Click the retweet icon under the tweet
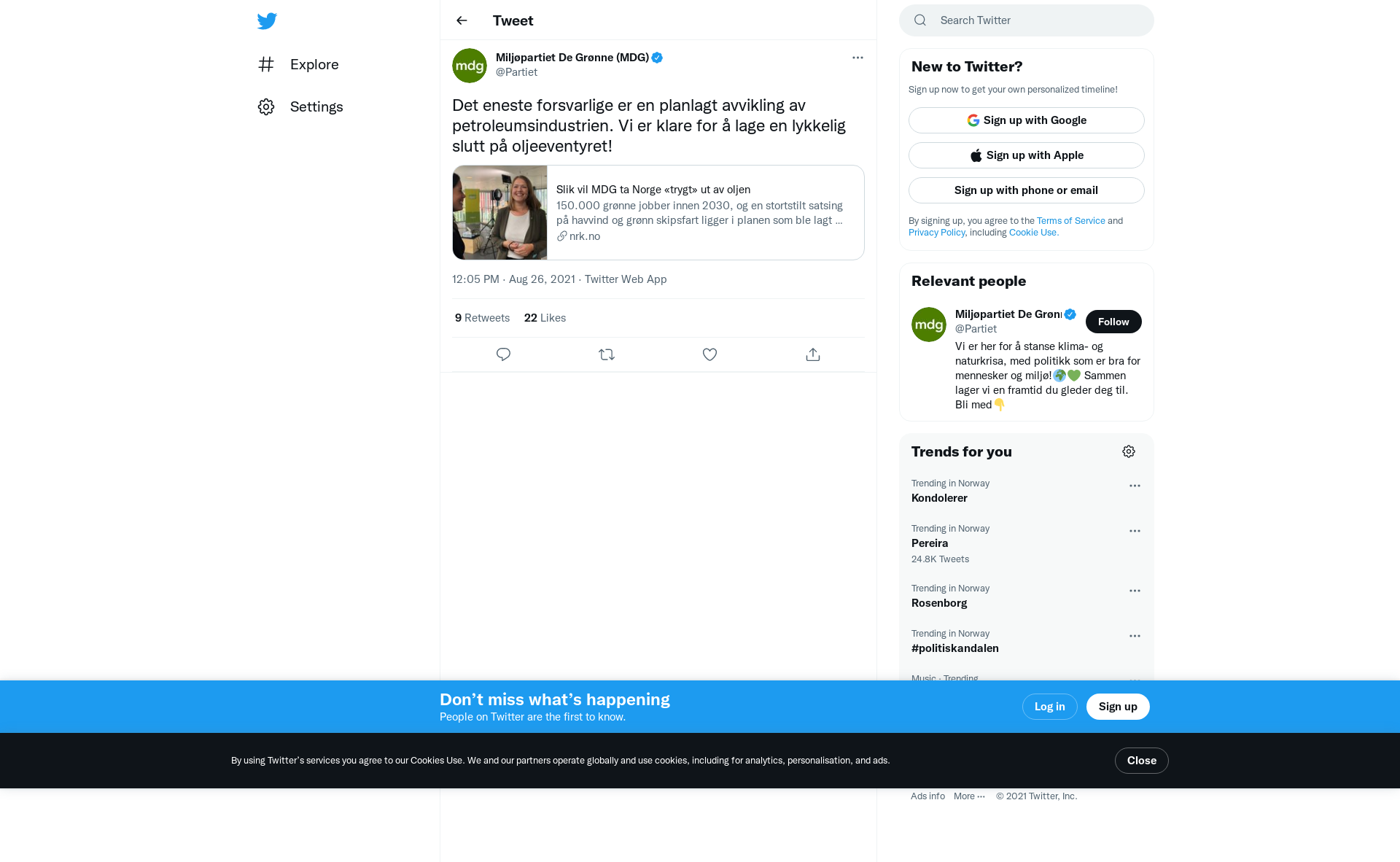The height and width of the screenshot is (862, 1400). pyautogui.click(x=607, y=354)
